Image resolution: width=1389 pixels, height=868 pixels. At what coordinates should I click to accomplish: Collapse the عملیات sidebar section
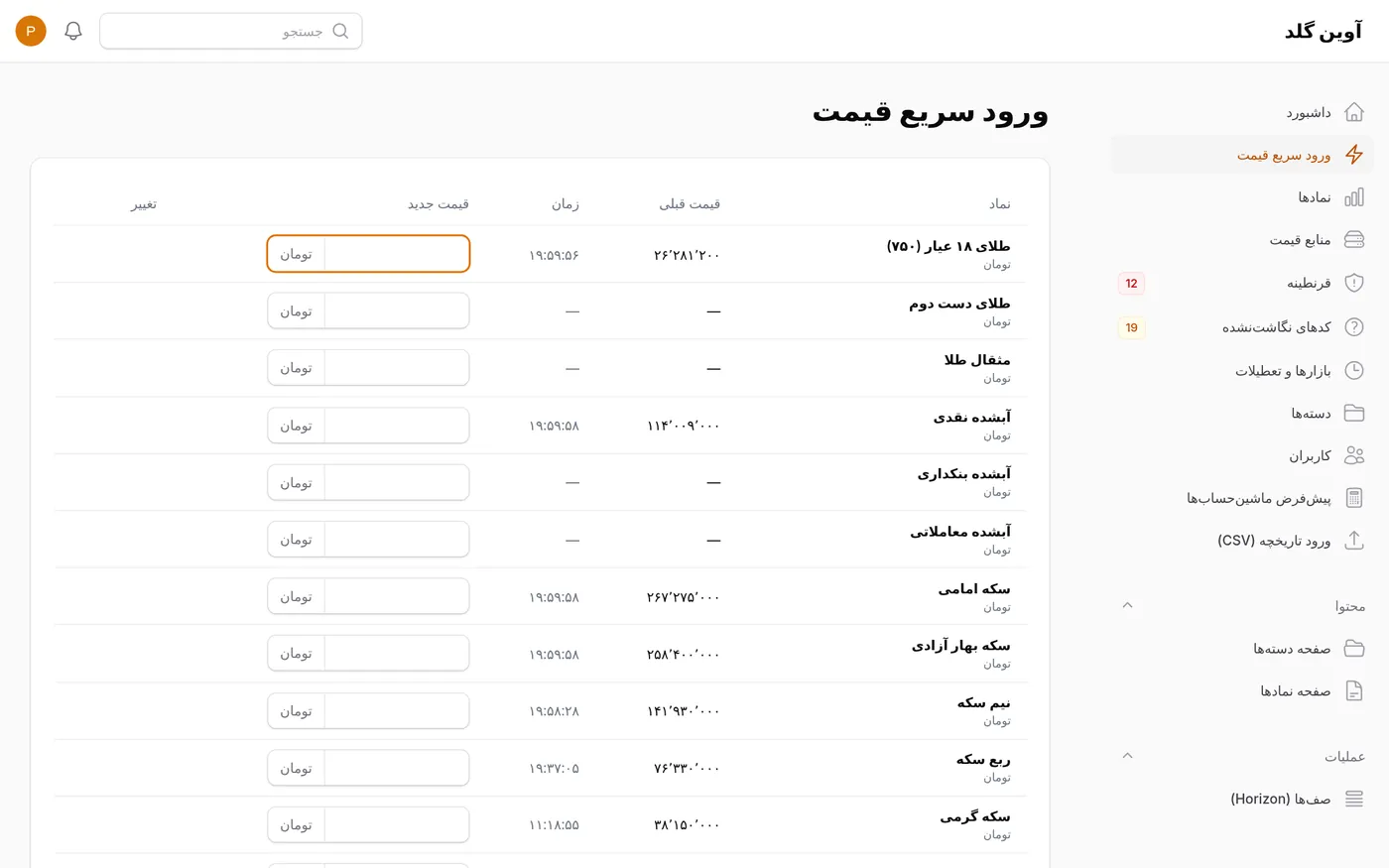point(1127,756)
